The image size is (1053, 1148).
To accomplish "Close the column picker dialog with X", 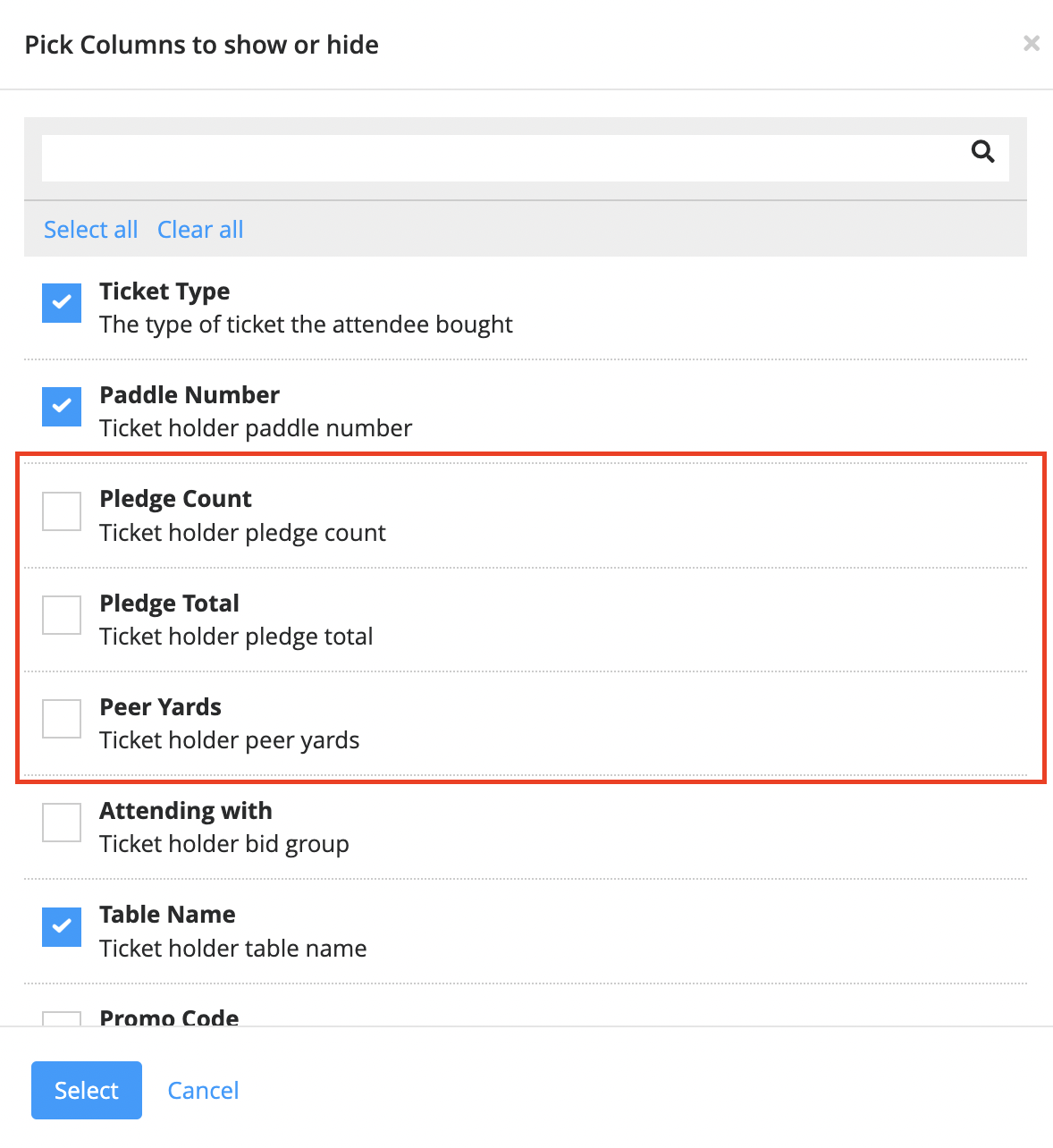I will tap(1032, 43).
